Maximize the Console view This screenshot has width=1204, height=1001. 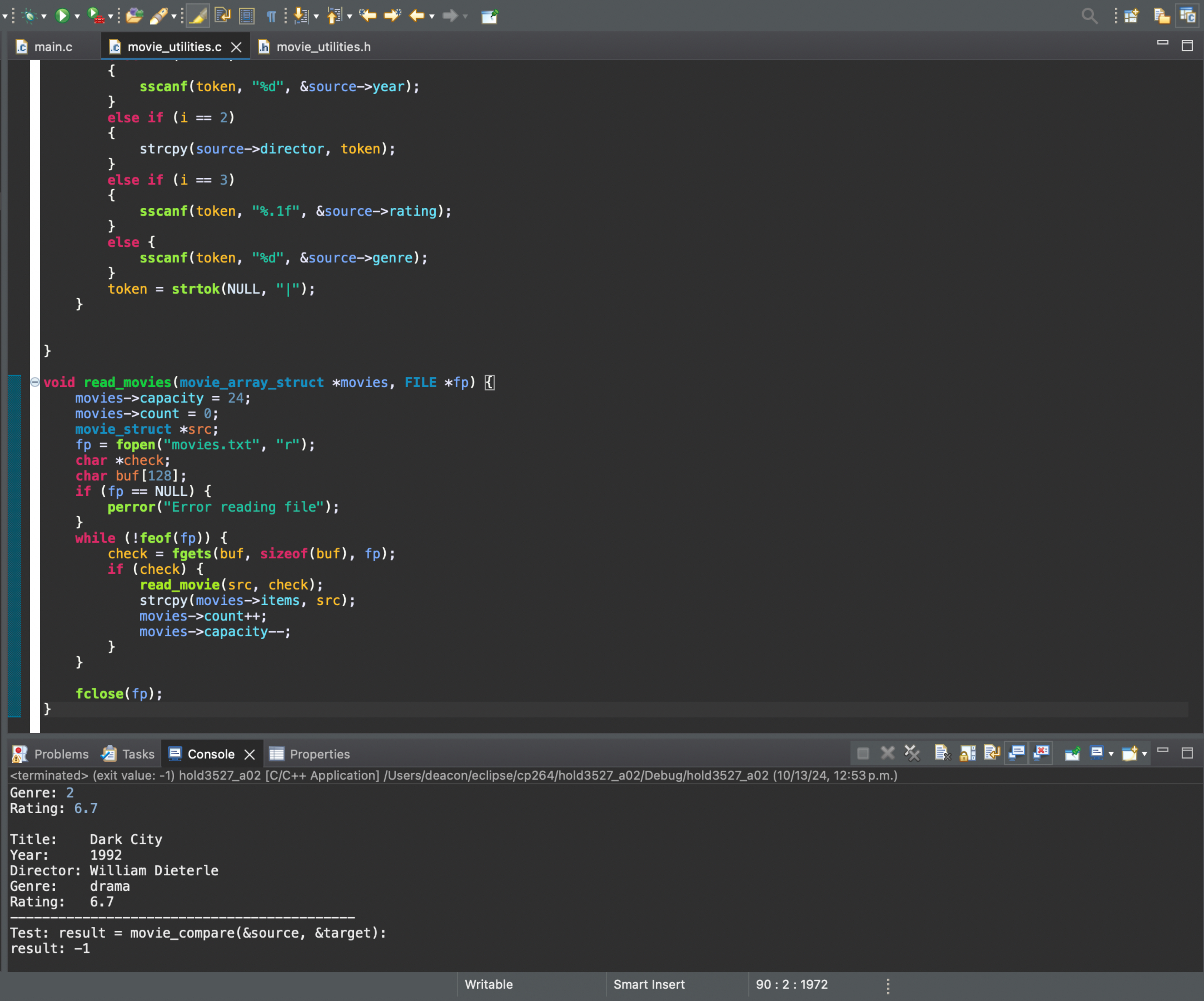pos(1188,753)
